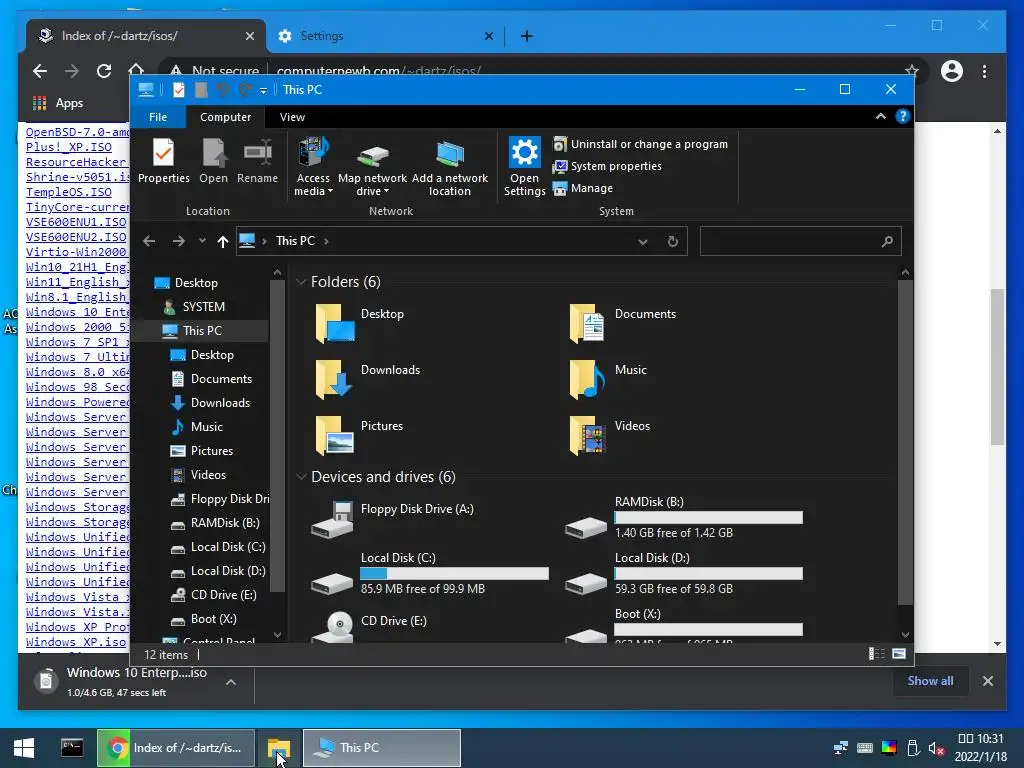The width and height of the screenshot is (1024, 768).
Task: Click Add a network location icon
Action: (449, 167)
